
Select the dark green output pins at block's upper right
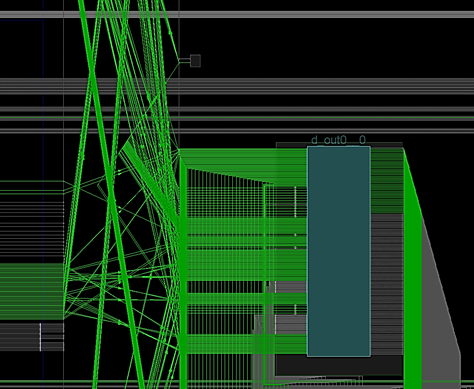(387, 181)
